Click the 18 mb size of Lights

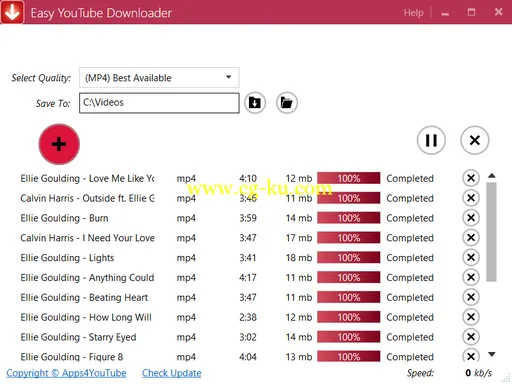coord(299,258)
